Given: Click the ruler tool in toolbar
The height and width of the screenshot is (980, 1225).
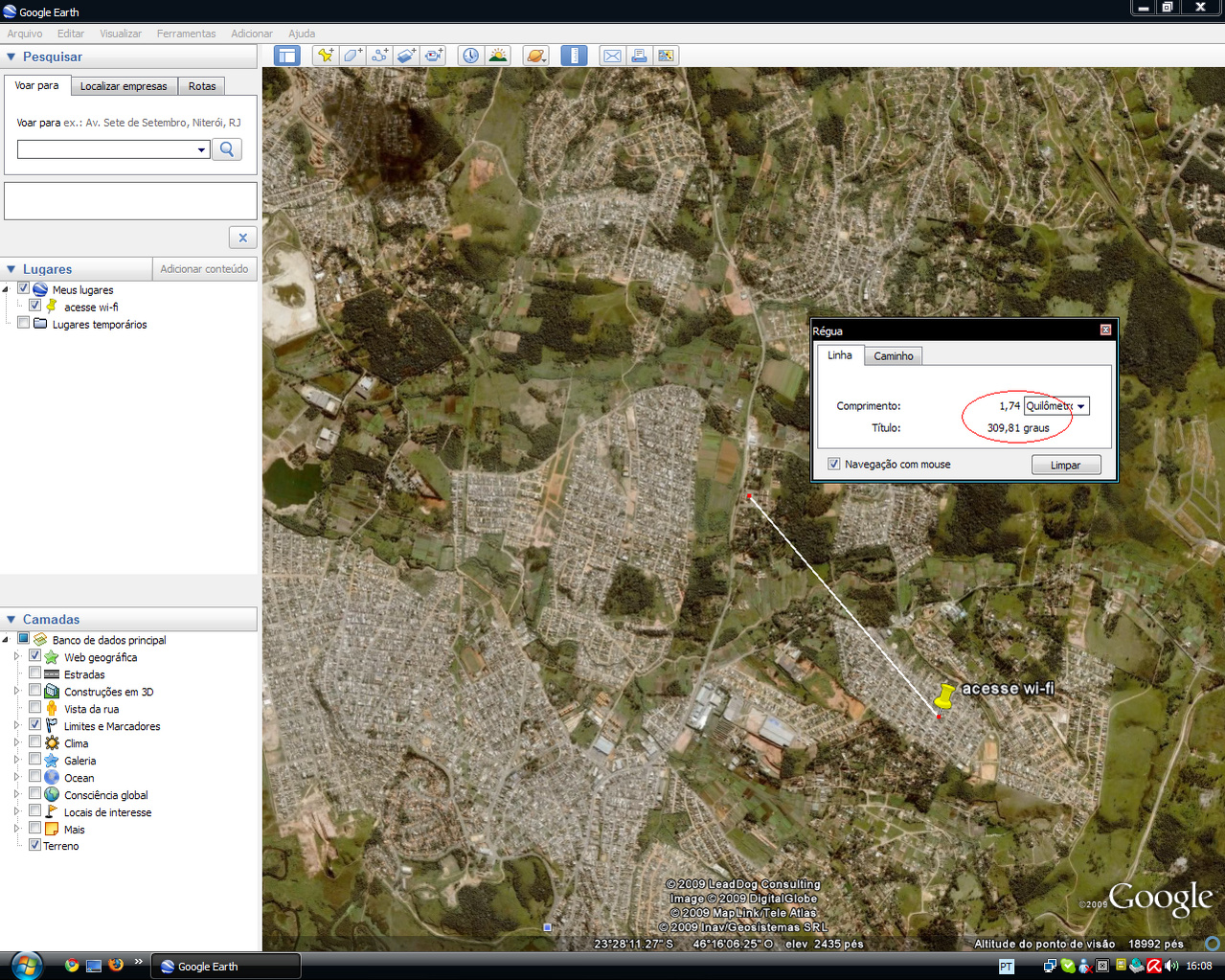Looking at the screenshot, I should pos(574,56).
